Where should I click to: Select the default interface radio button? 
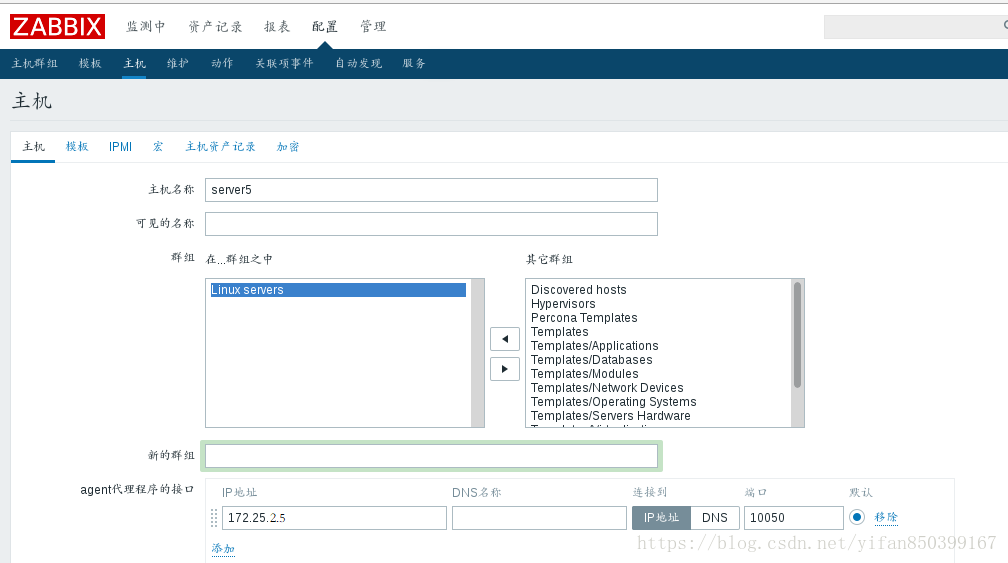(857, 517)
